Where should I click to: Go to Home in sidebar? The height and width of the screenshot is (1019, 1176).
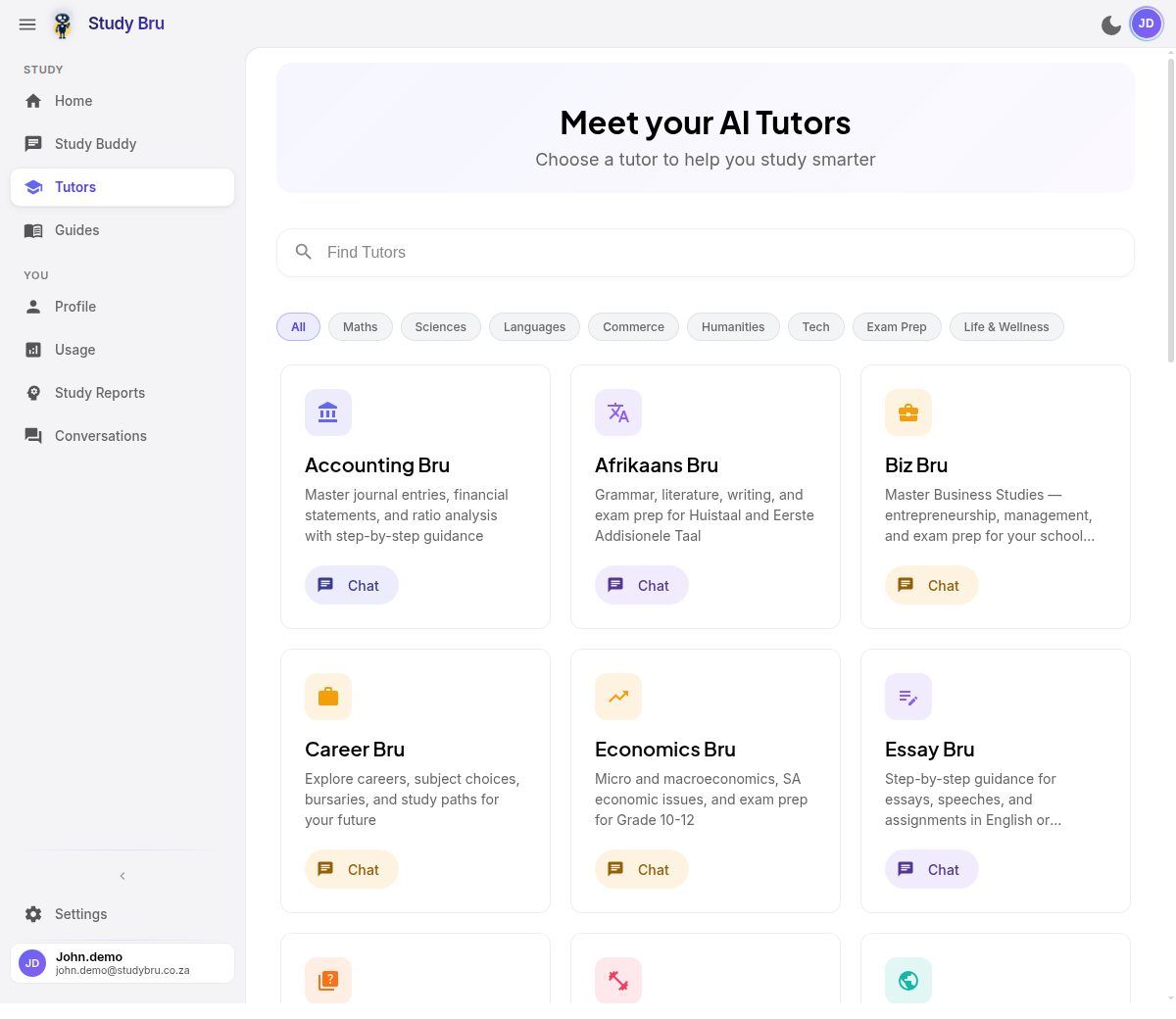[122, 101]
